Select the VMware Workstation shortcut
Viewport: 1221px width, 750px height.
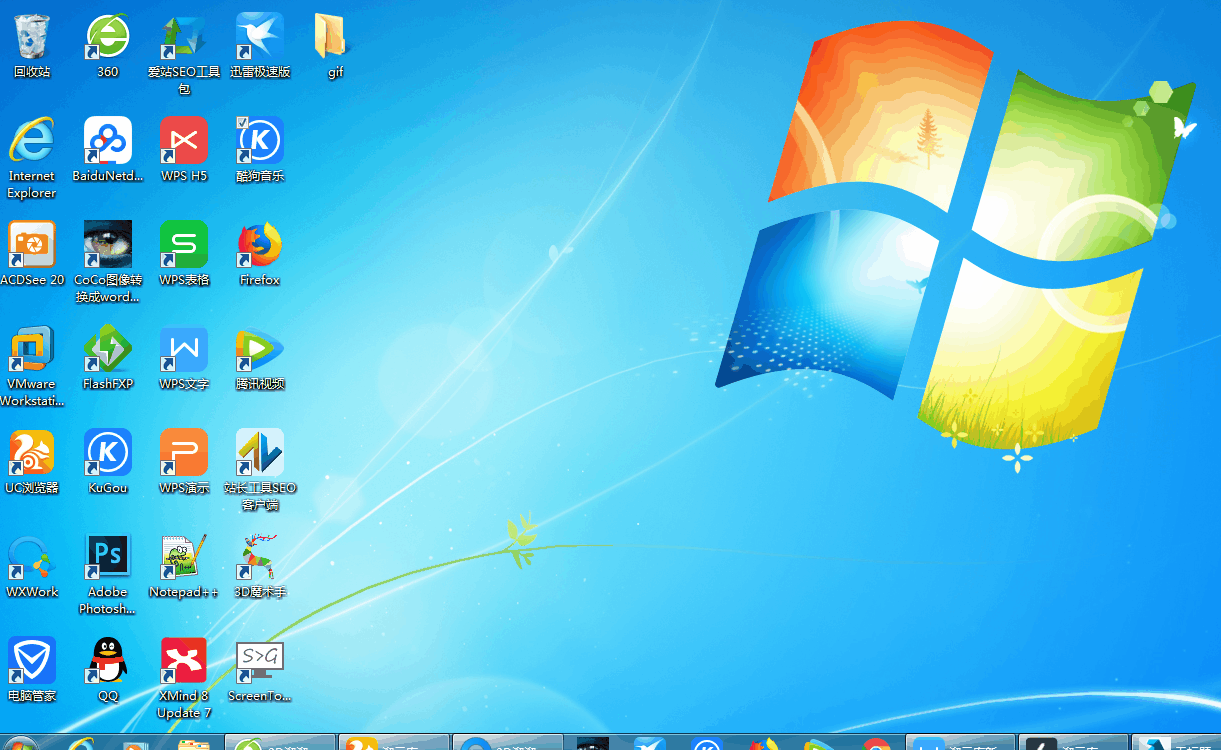[32, 350]
